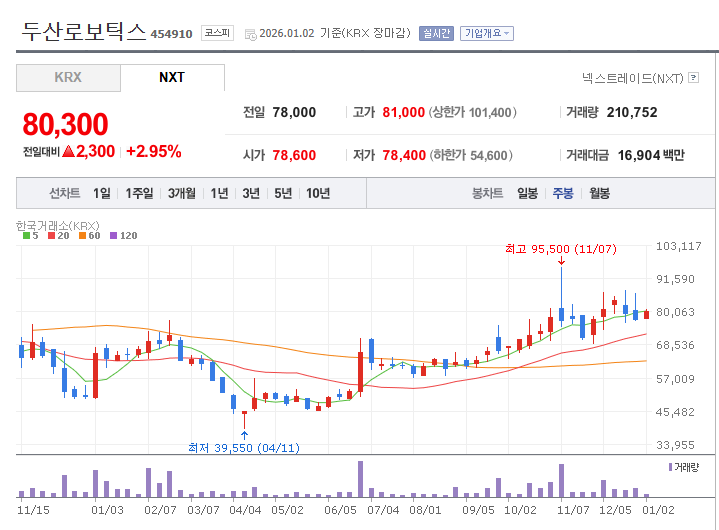
Task: Switch to the KRX tab
Action: (x=68, y=77)
